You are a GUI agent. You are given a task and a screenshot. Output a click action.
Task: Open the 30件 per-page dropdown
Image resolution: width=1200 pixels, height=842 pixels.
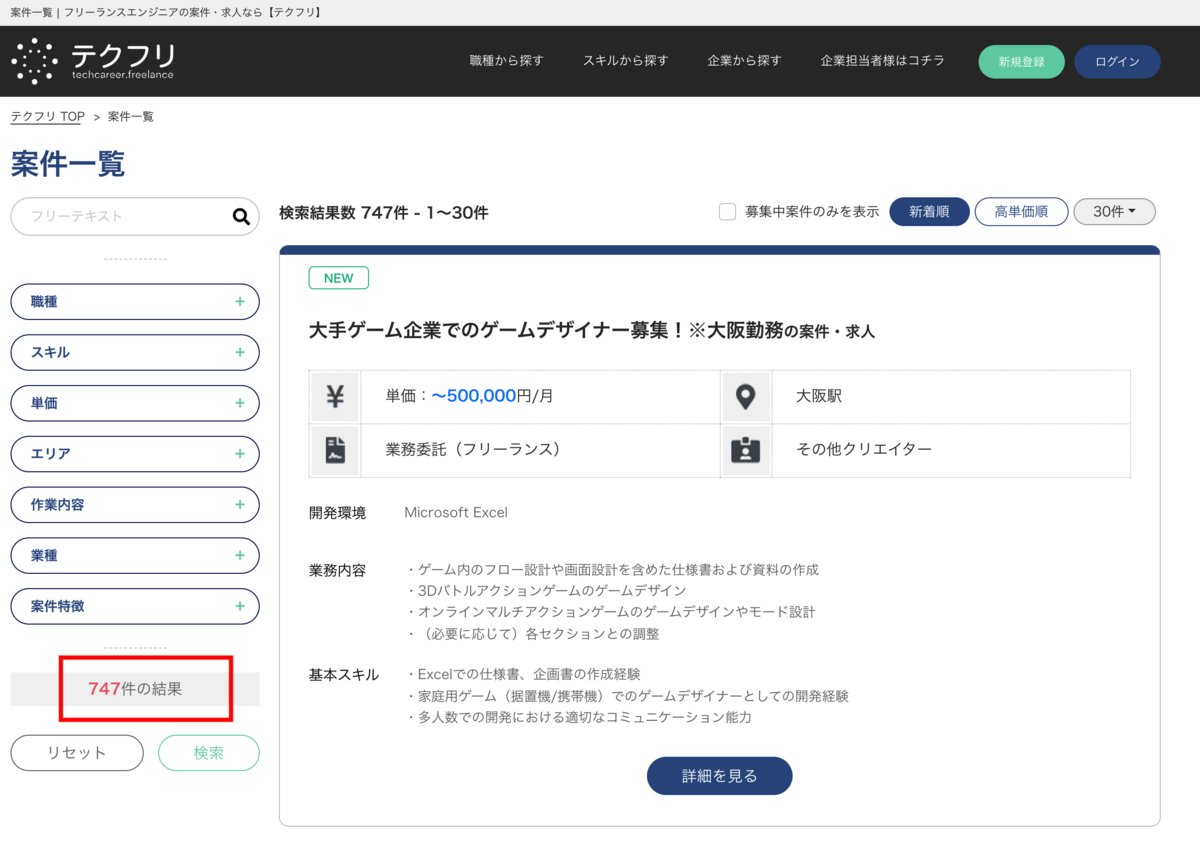click(1114, 212)
